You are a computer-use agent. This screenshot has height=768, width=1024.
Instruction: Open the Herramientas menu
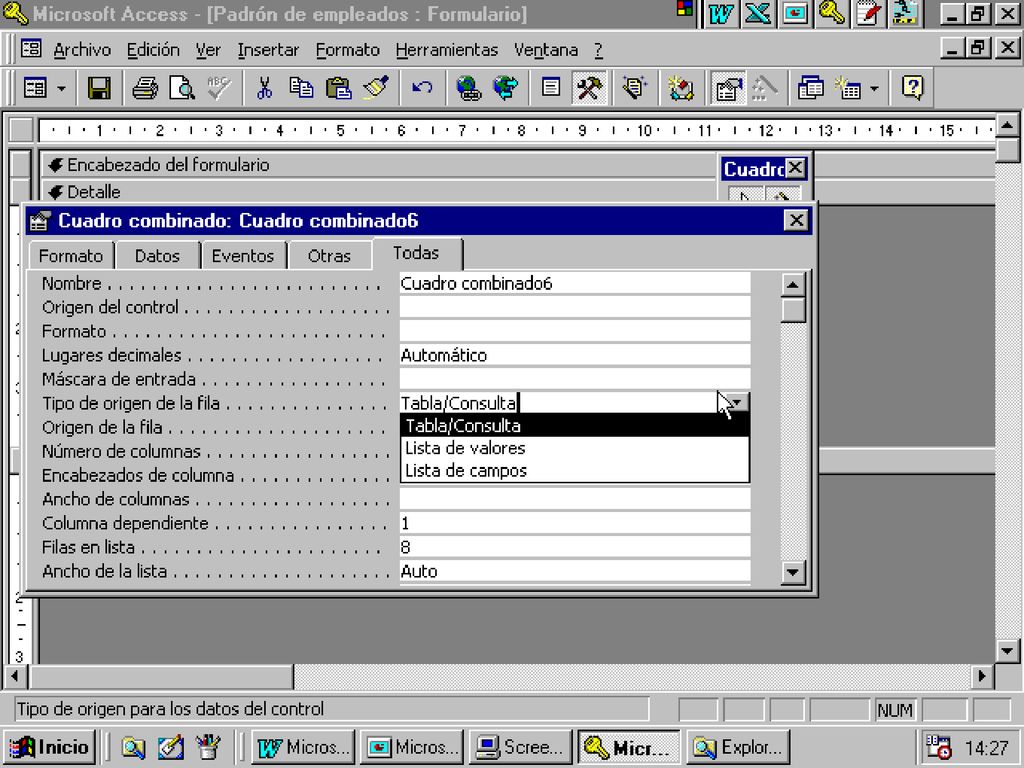point(447,50)
